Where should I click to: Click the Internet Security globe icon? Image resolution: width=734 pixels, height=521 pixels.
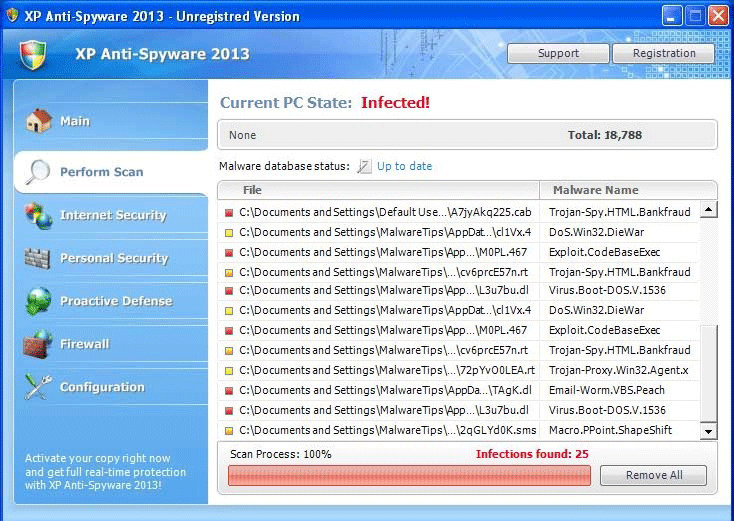point(38,215)
